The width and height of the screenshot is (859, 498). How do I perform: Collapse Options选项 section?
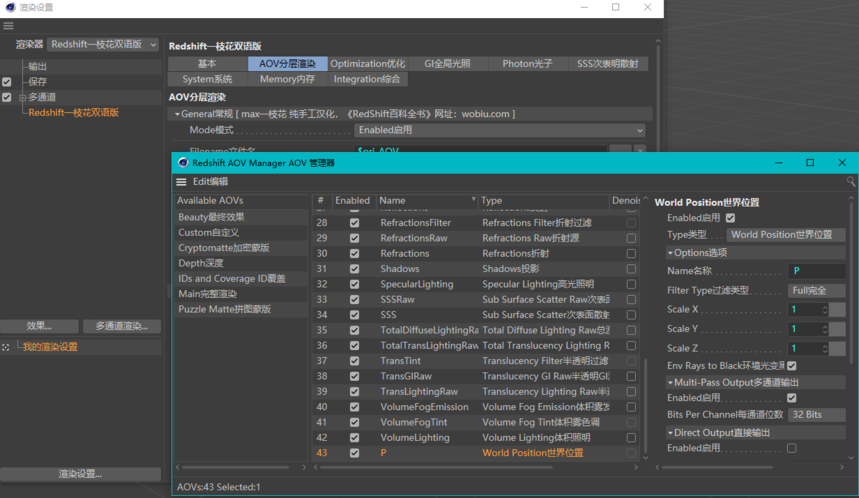[x=670, y=253]
